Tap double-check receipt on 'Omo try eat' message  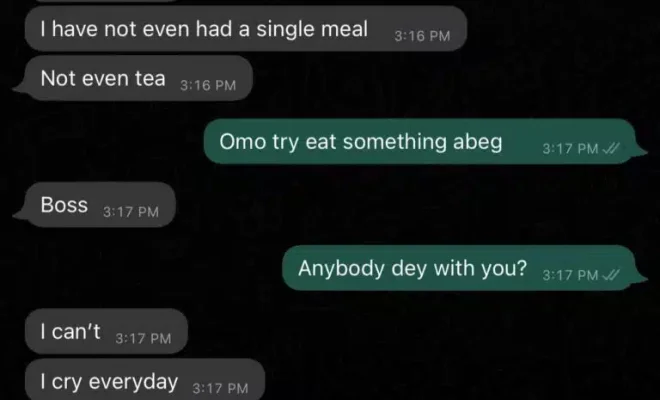click(613, 148)
